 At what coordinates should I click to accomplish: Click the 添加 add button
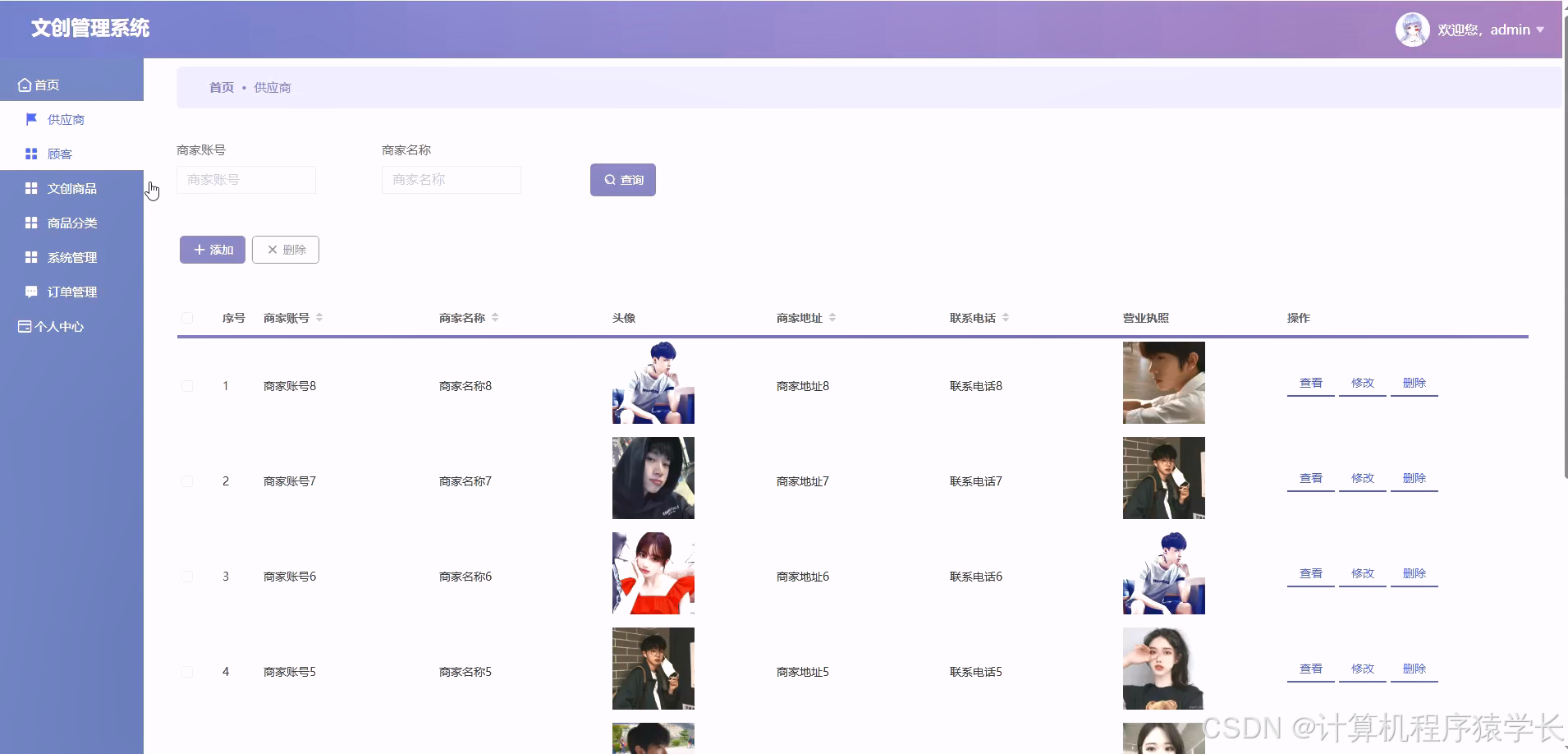click(213, 250)
